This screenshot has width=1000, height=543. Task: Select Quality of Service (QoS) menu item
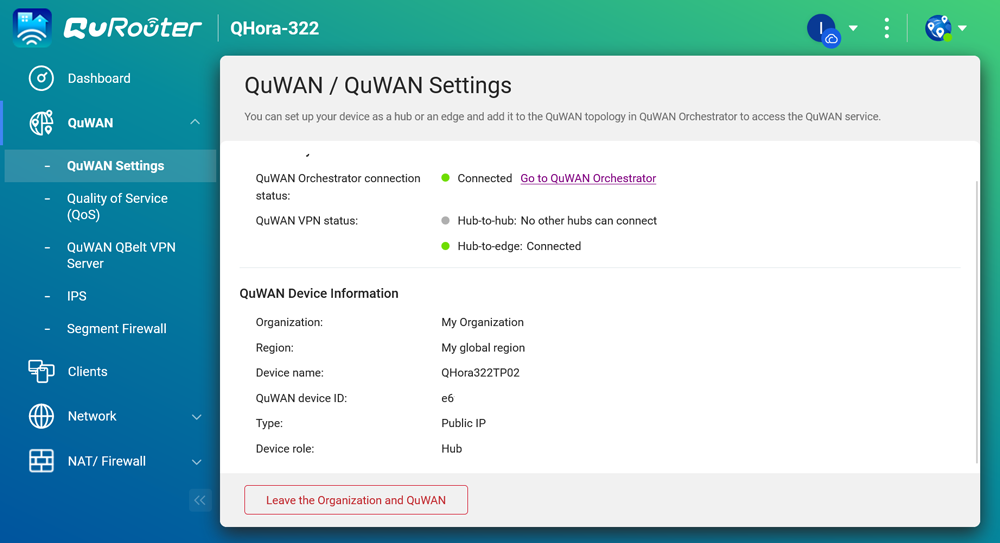click(117, 206)
